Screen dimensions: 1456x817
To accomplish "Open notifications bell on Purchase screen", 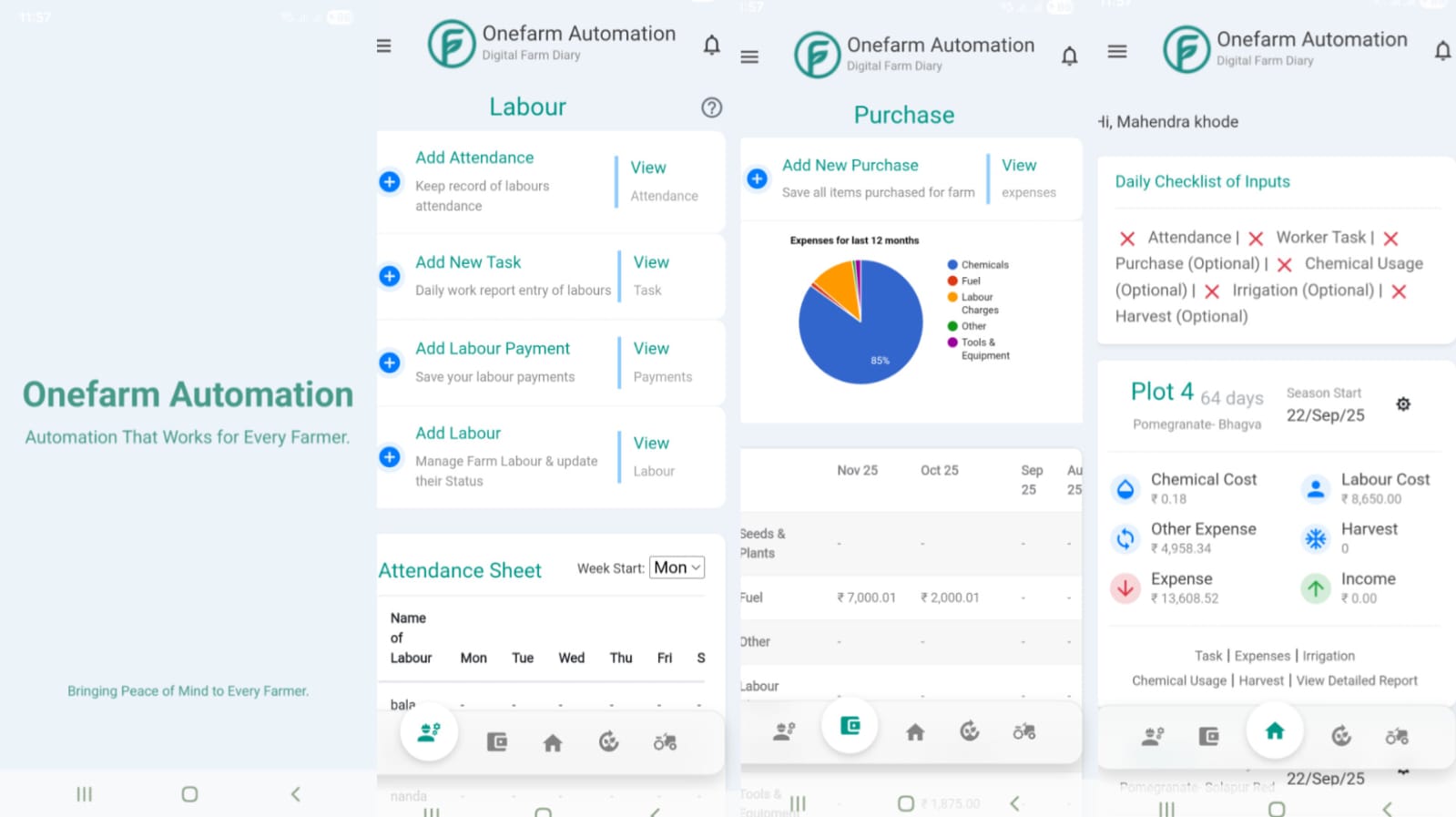I will coord(1069,56).
